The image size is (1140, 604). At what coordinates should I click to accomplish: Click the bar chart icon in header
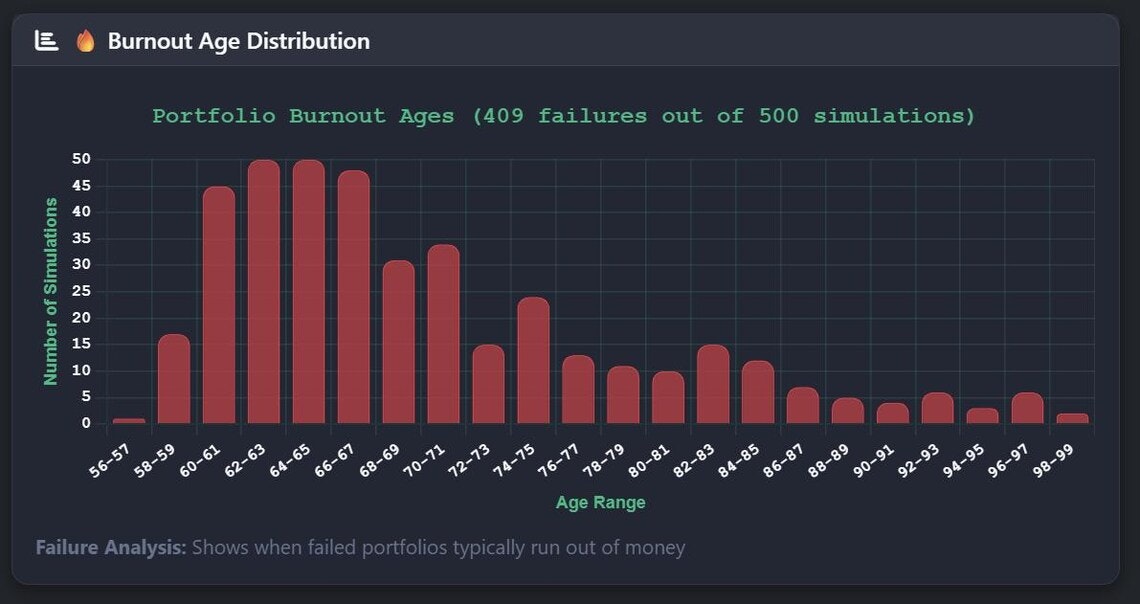(x=47, y=41)
